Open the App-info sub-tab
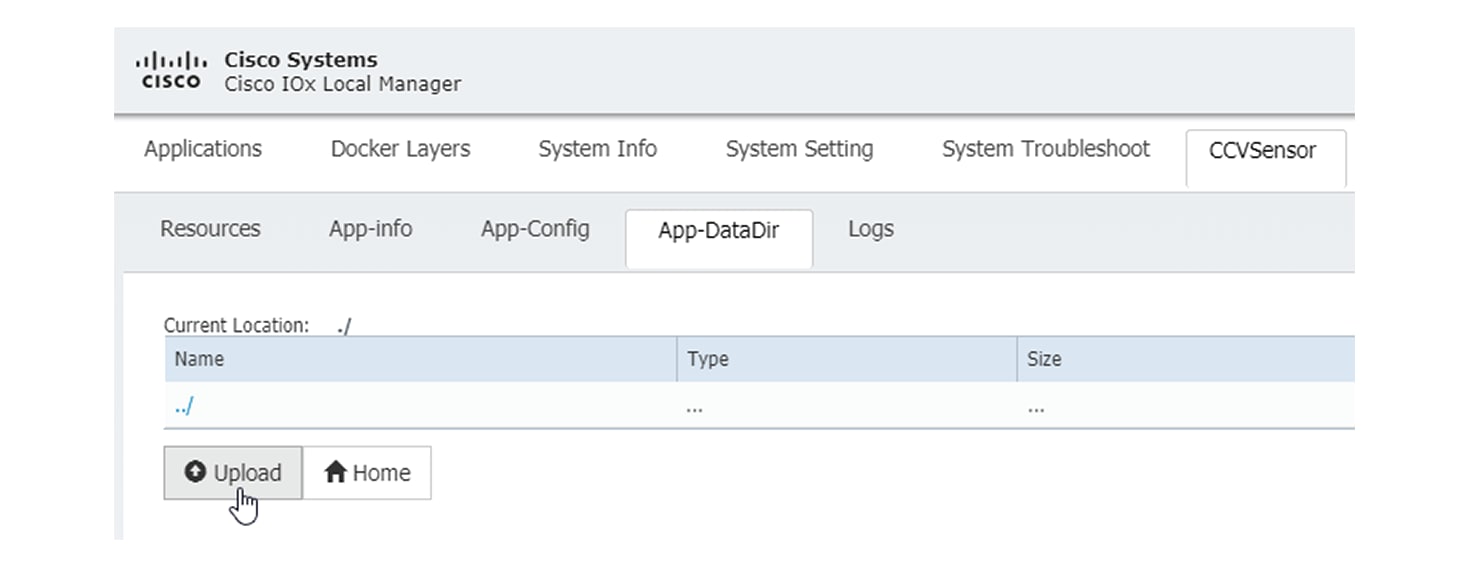This screenshot has width=1469, height=567. coord(370,229)
